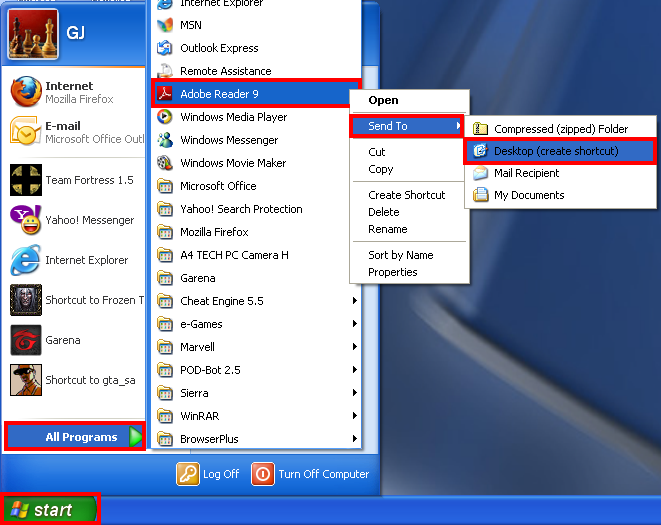This screenshot has width=661, height=525.
Task: Click Turn Off Computer text label
Action: click(324, 474)
